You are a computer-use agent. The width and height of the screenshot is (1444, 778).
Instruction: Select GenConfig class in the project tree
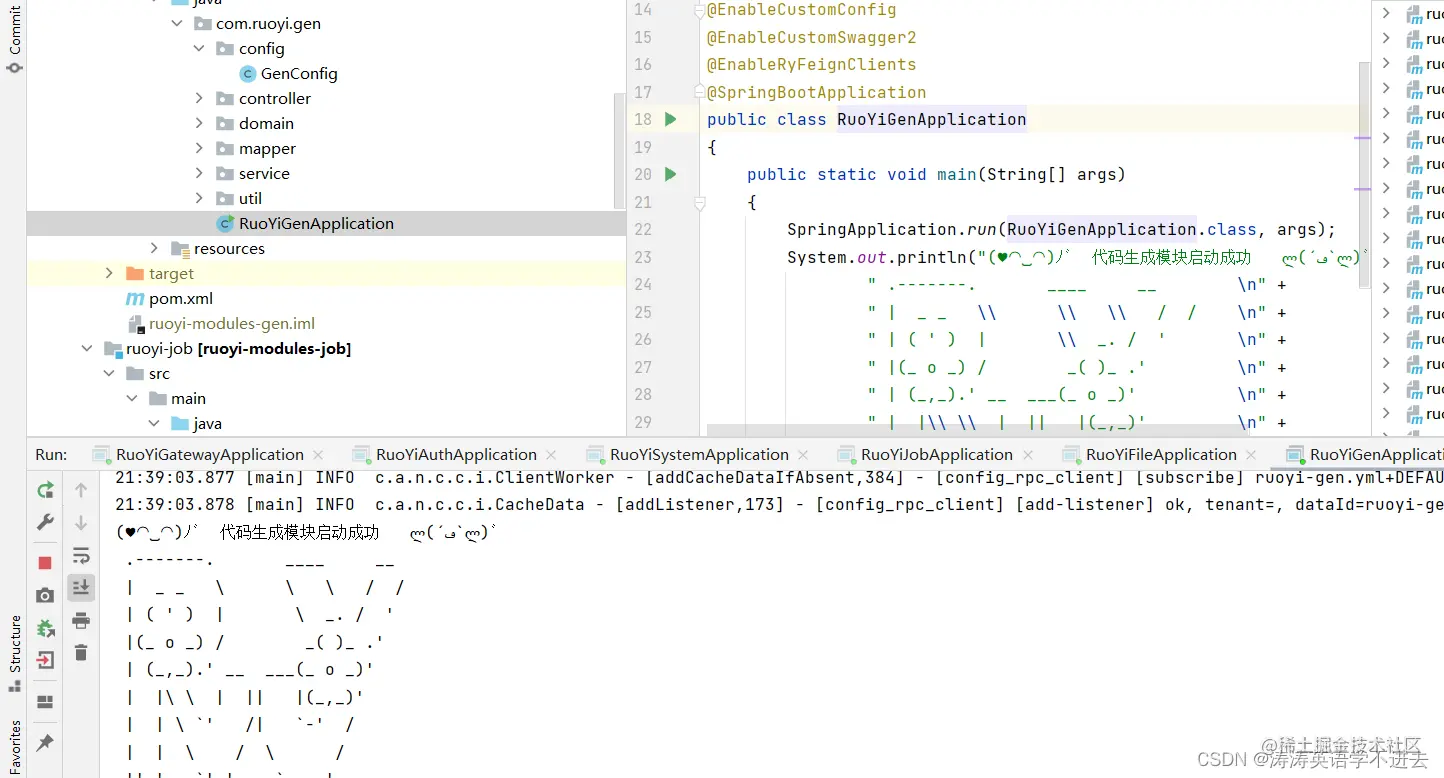[x=299, y=73]
